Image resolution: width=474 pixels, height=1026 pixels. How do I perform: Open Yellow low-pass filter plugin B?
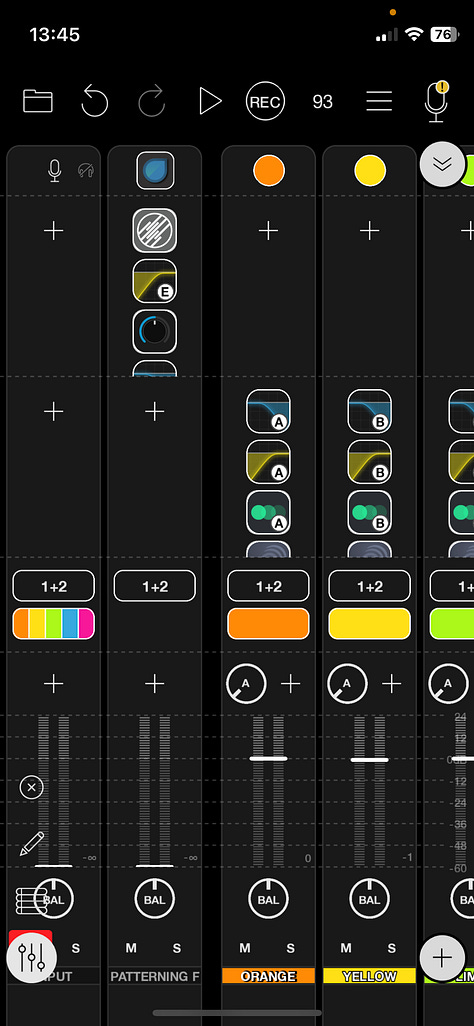click(x=370, y=412)
